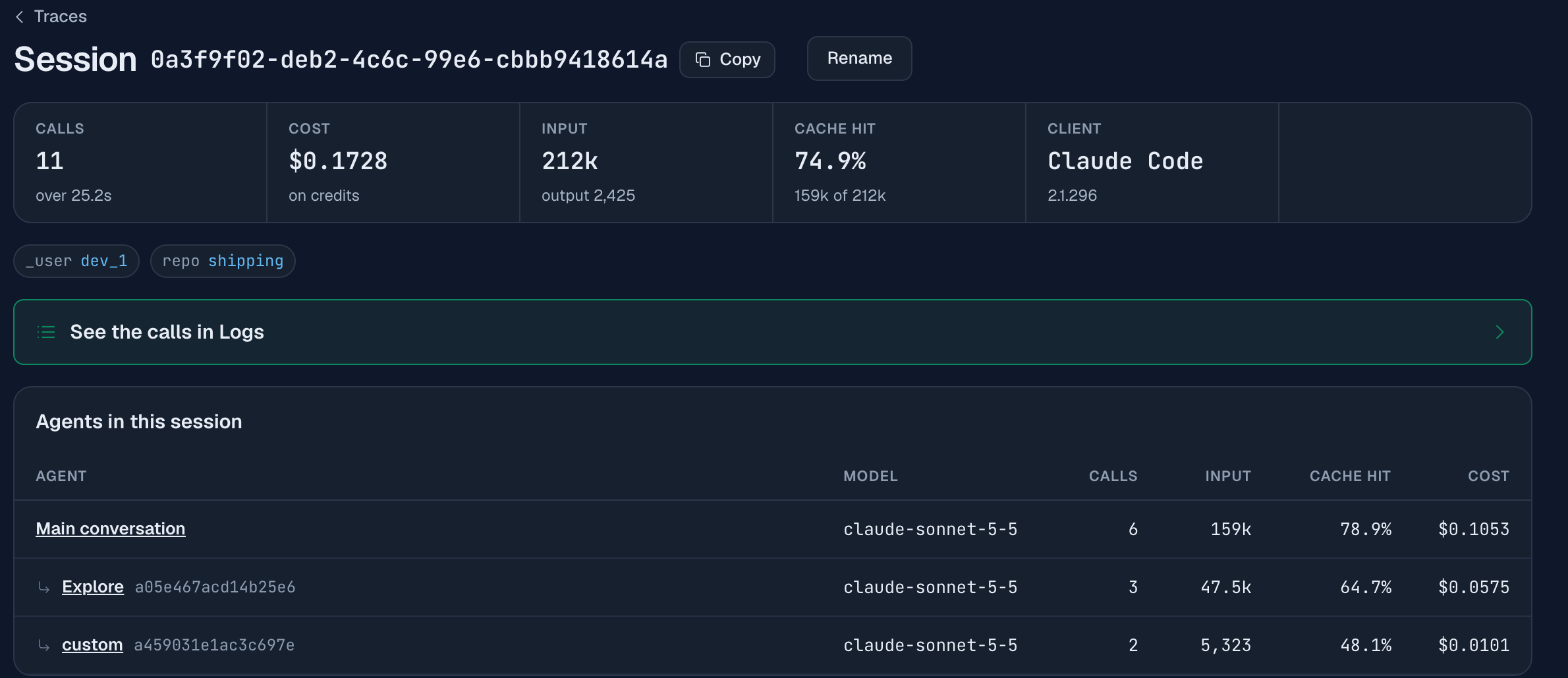Click Explore row input 47.5k

coord(1226,587)
